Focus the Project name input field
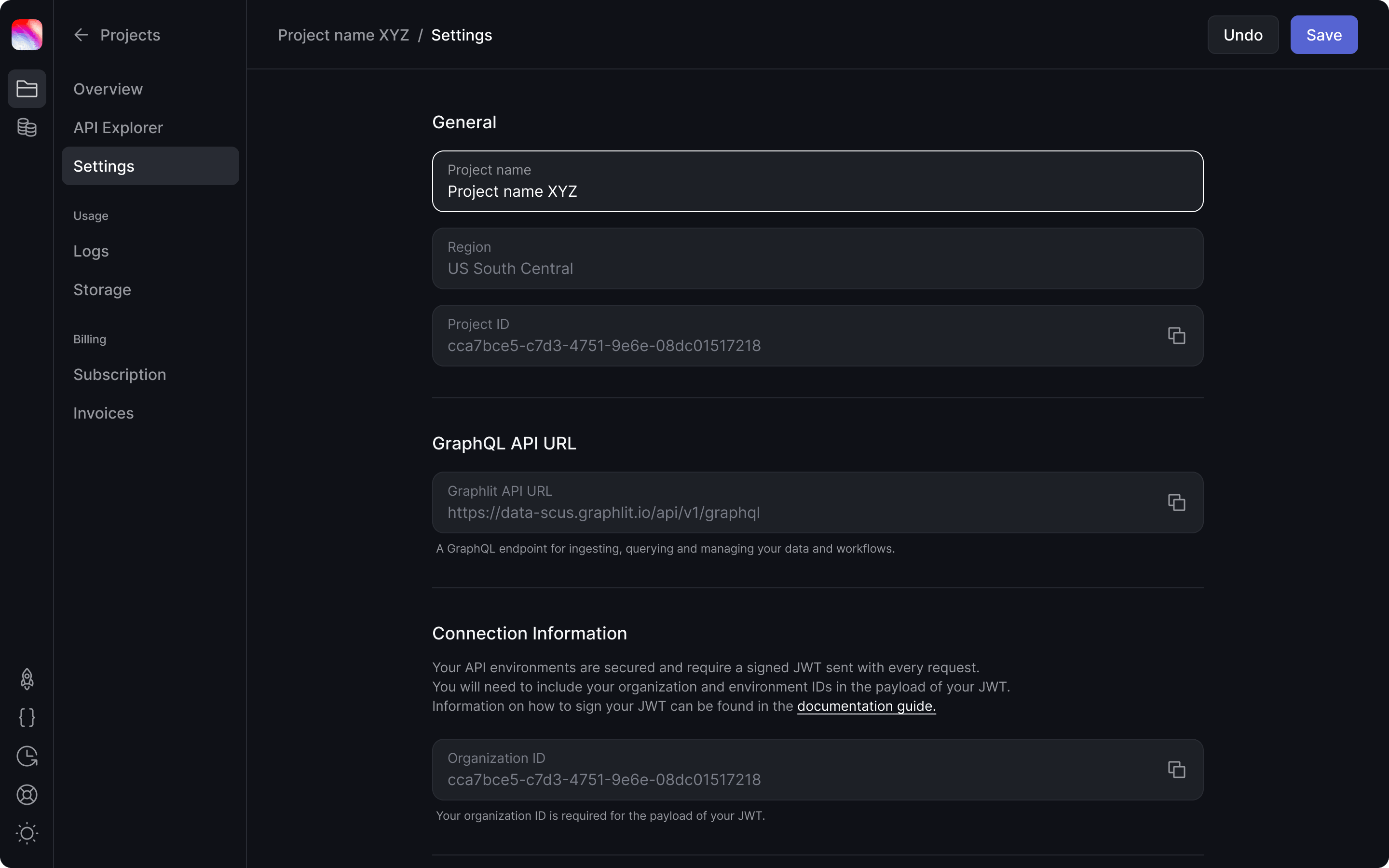The width and height of the screenshot is (1389, 868). pos(817,181)
